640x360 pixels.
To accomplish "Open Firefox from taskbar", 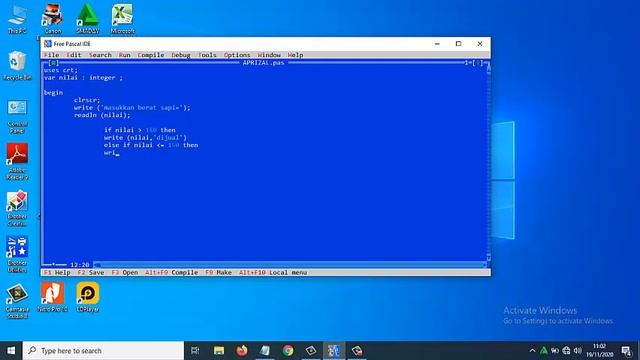I will tap(242, 351).
